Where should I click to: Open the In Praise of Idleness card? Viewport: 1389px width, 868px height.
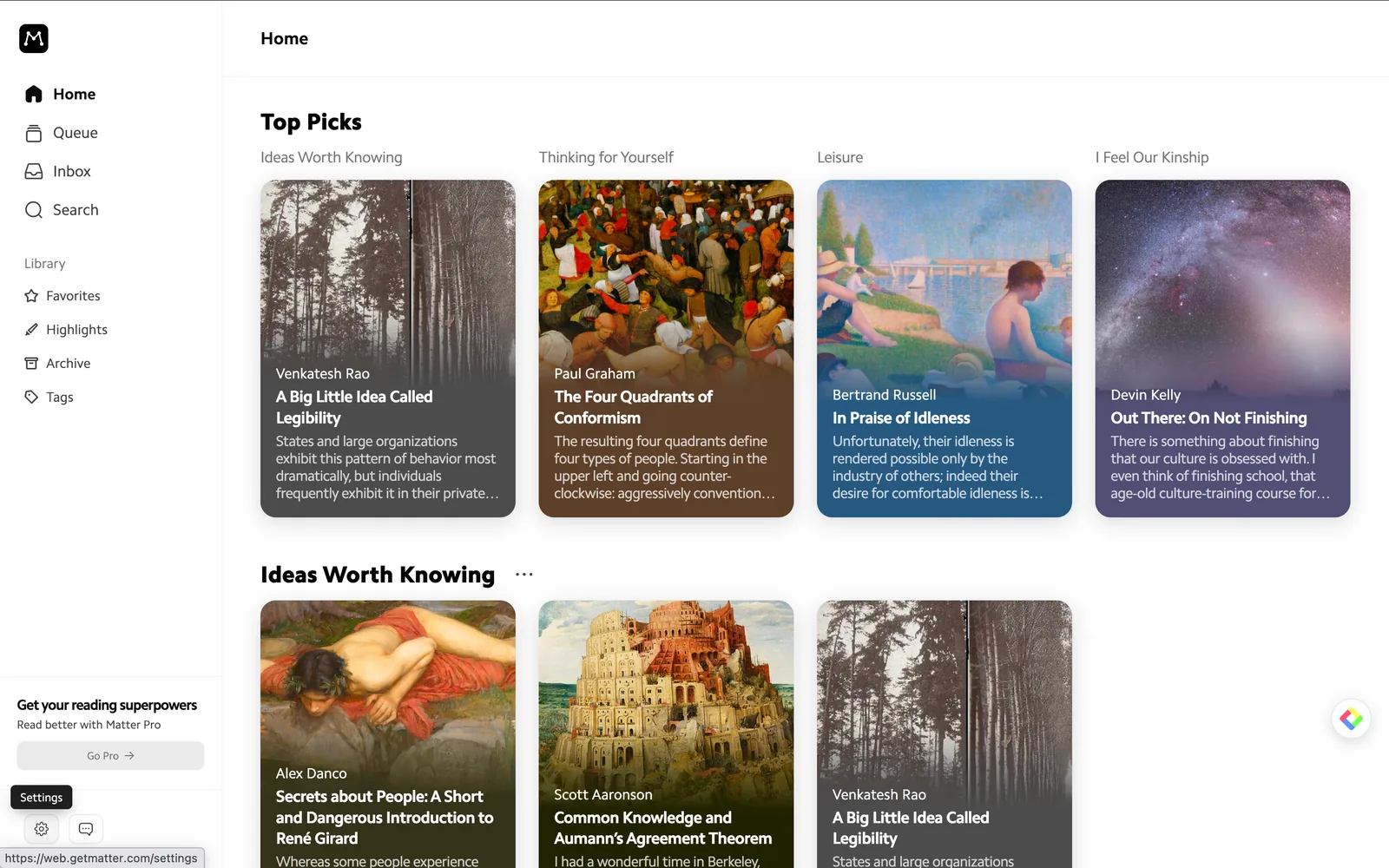tap(945, 348)
